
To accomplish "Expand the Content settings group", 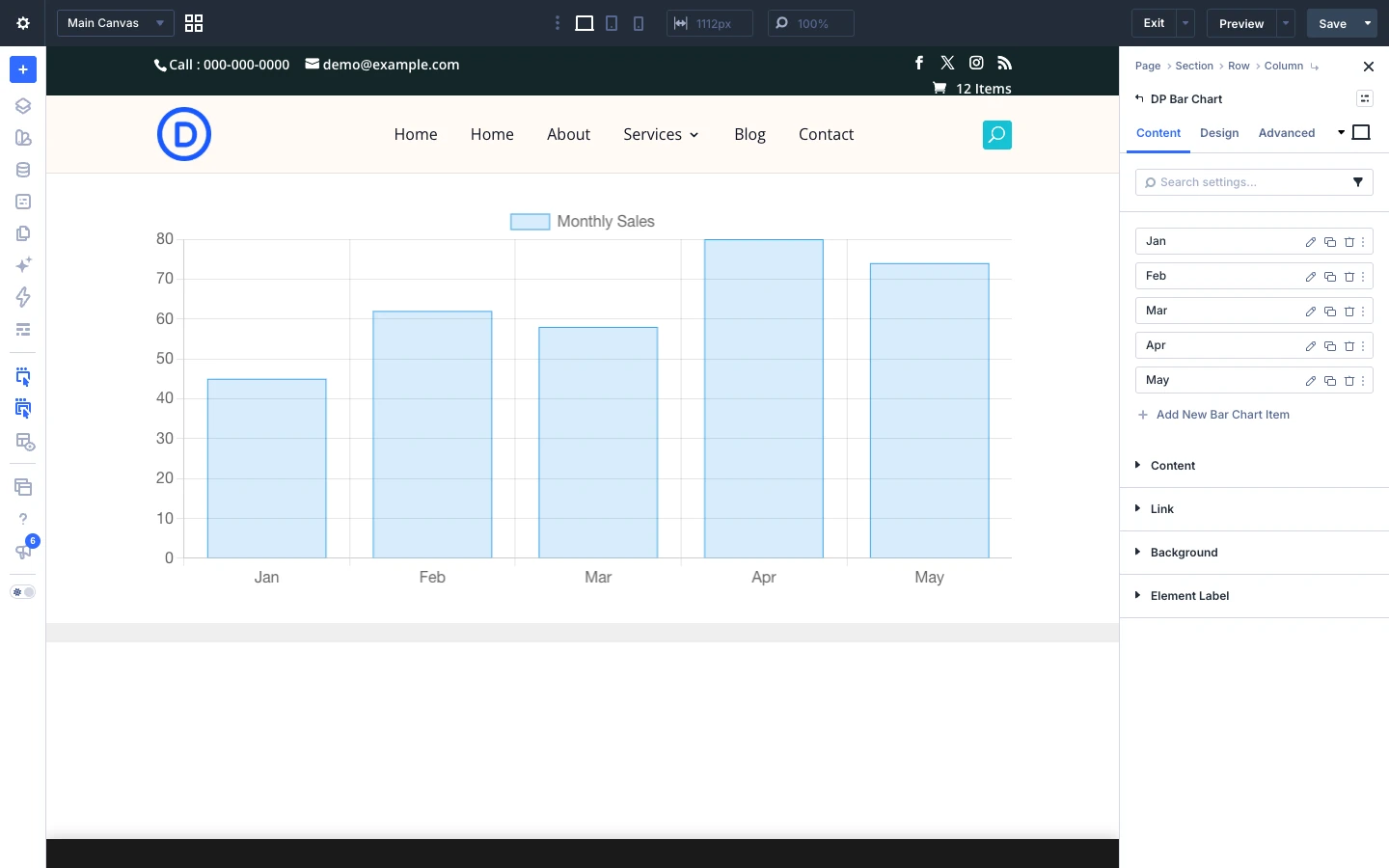I will [1254, 466].
